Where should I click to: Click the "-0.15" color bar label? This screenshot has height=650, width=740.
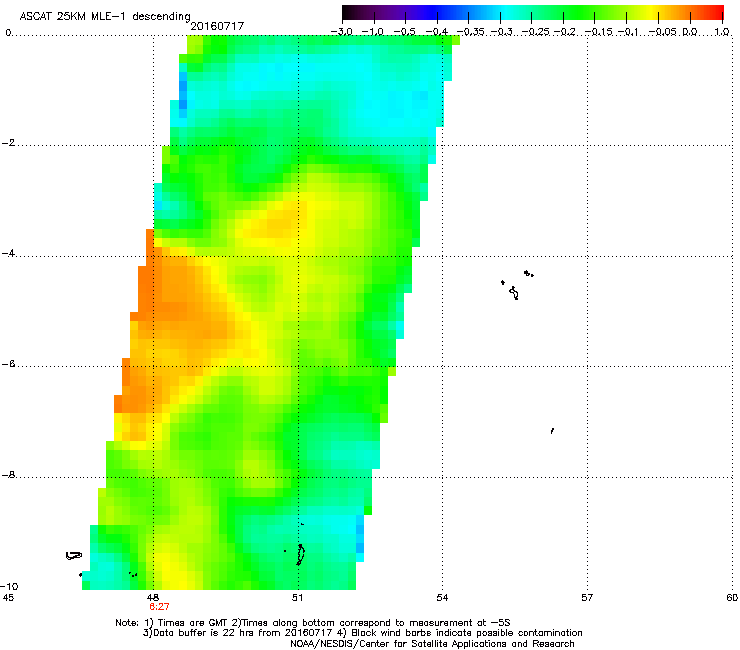coord(599,32)
